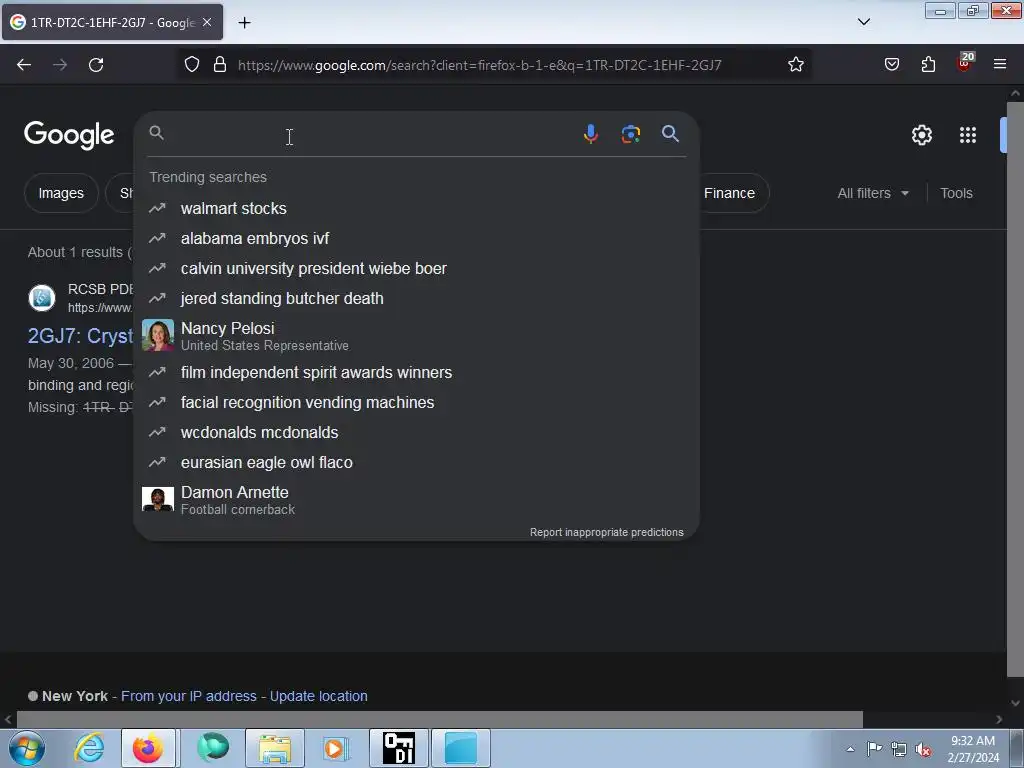The image size is (1024, 768).
Task: Open the '2GJ7: Cryst' result title
Action: point(80,336)
